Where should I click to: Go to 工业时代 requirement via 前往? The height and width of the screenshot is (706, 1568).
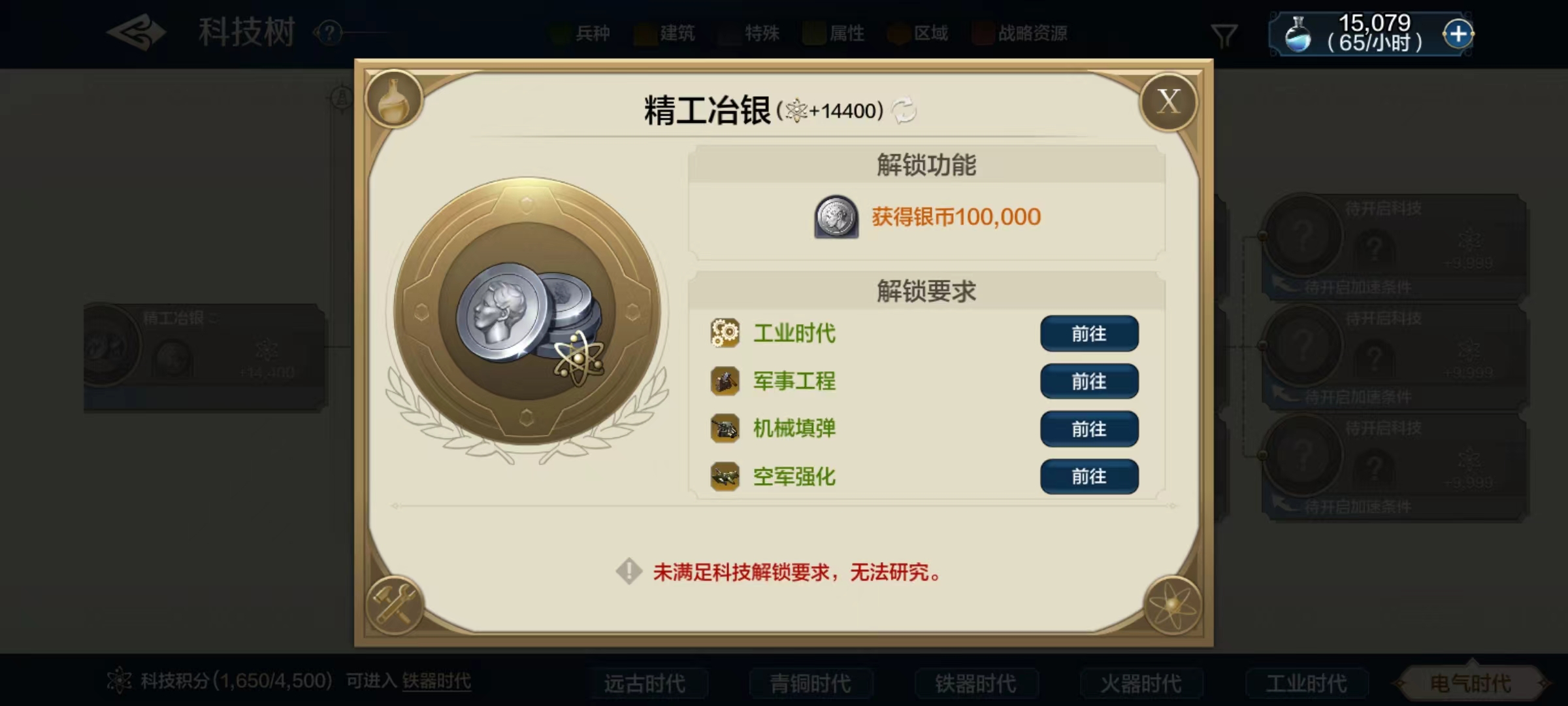tap(1089, 333)
